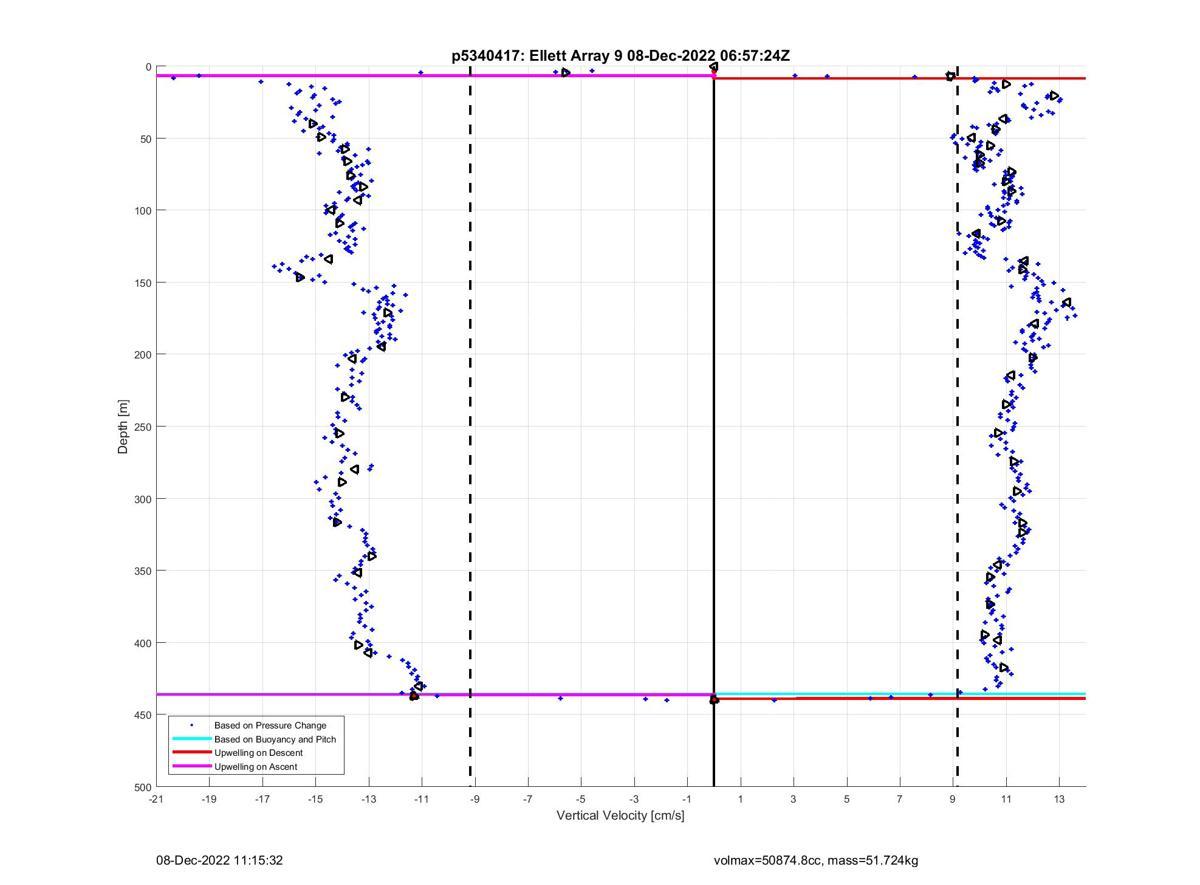1200x885 pixels.
Task: Click x-axis tick label '-9'
Action: click(475, 799)
